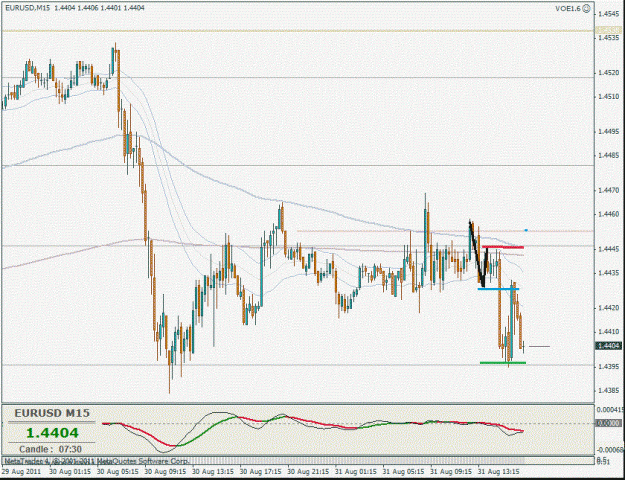Click the VOE1.6 expert label

tap(568, 8)
